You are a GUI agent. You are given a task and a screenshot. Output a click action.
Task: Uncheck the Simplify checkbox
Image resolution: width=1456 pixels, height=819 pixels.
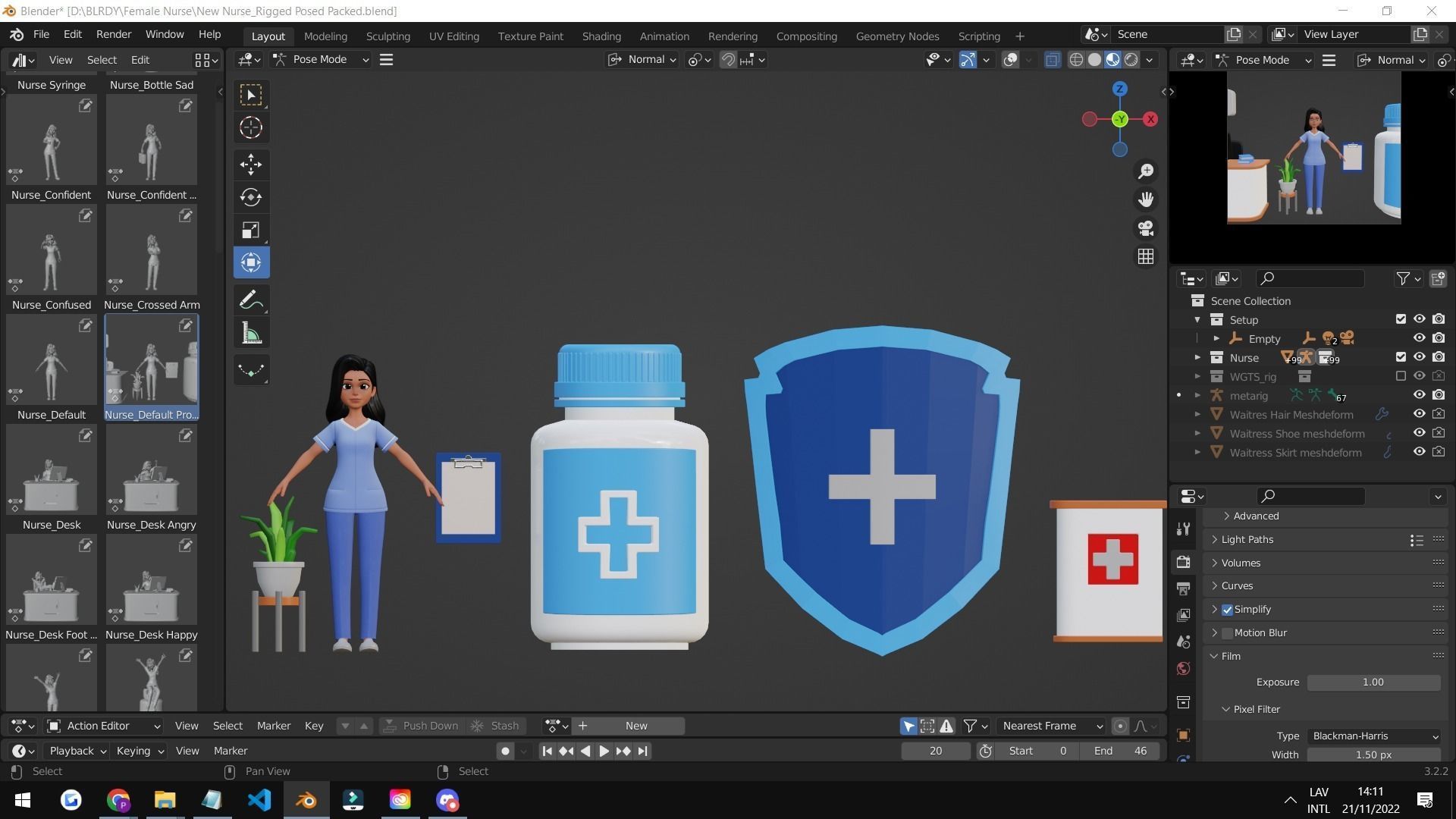1227,610
